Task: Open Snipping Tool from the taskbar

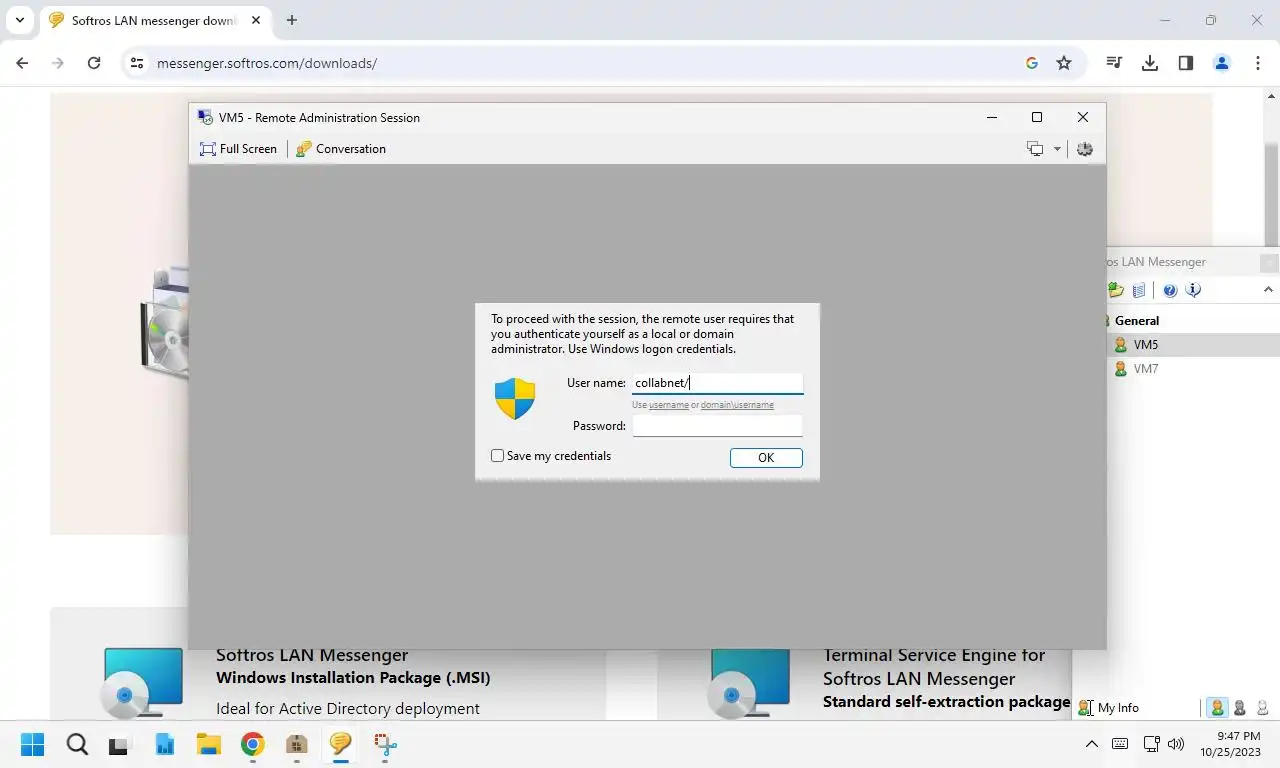Action: coord(385,744)
